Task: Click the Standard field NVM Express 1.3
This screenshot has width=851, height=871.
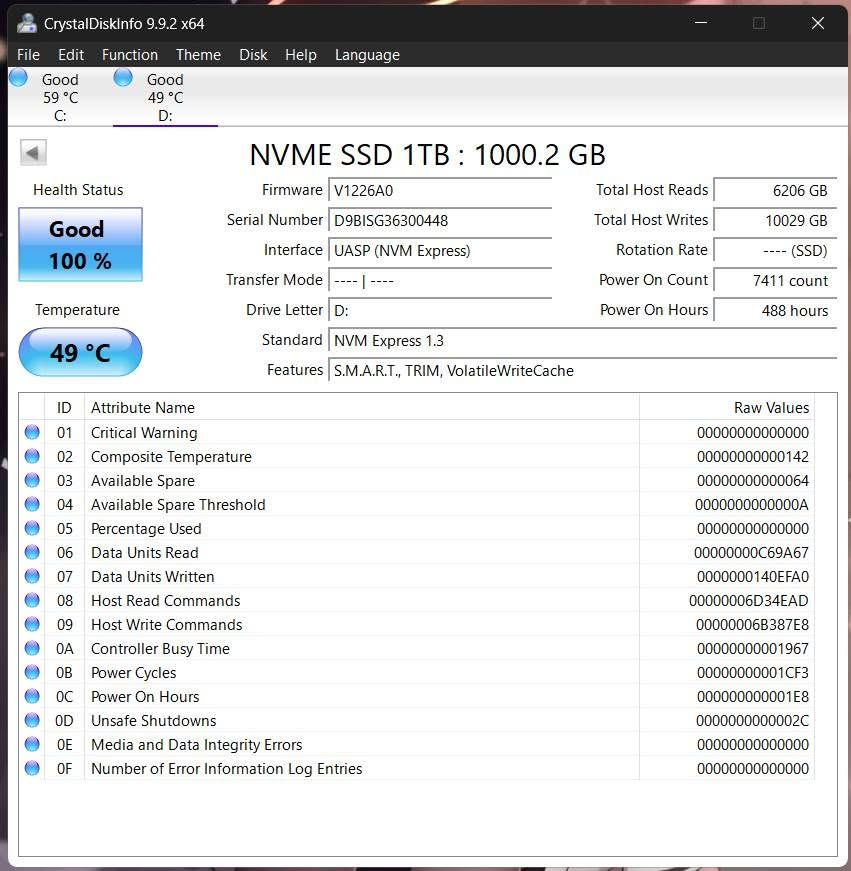Action: (583, 341)
